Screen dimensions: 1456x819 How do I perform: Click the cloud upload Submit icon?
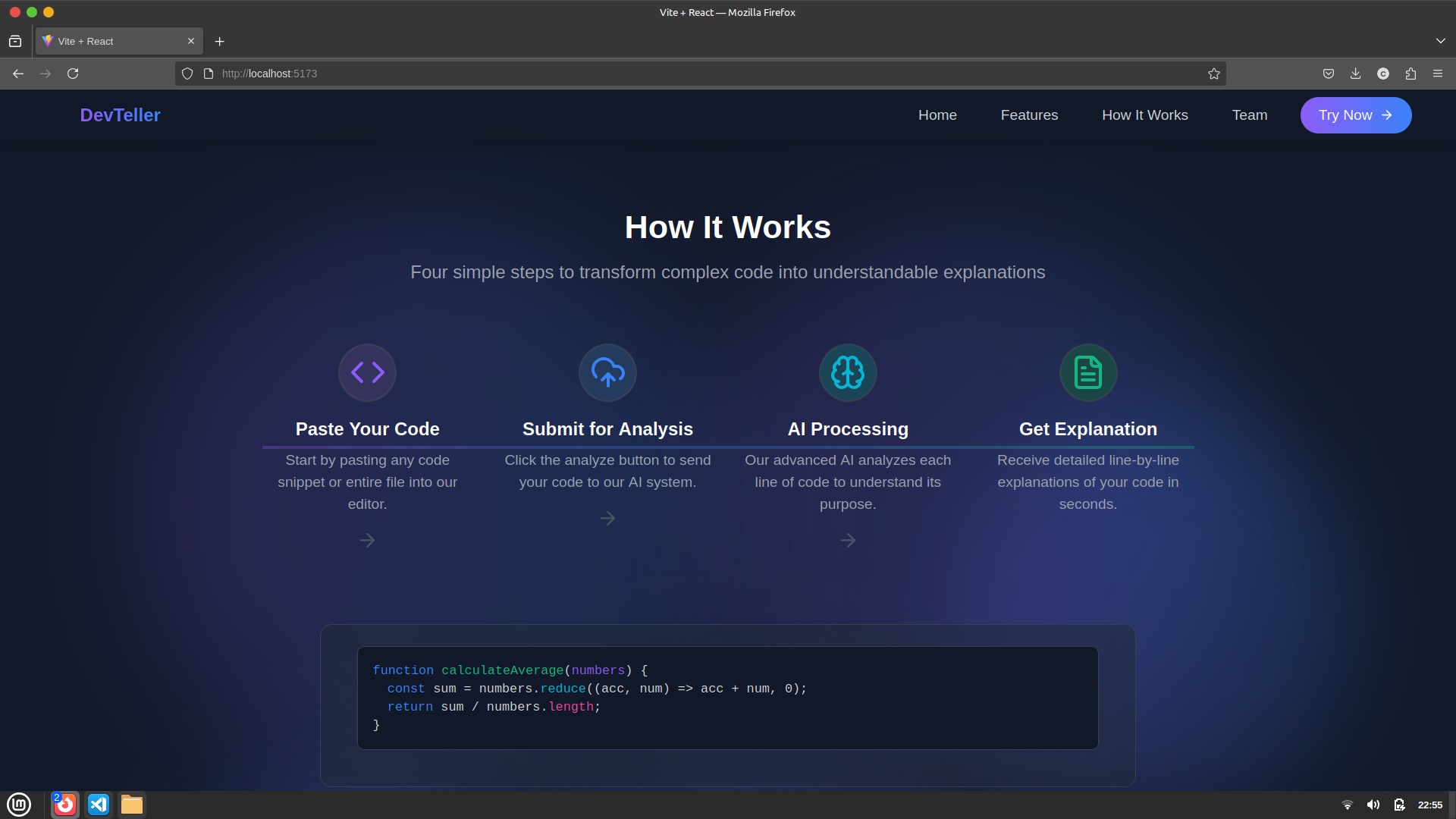point(607,372)
